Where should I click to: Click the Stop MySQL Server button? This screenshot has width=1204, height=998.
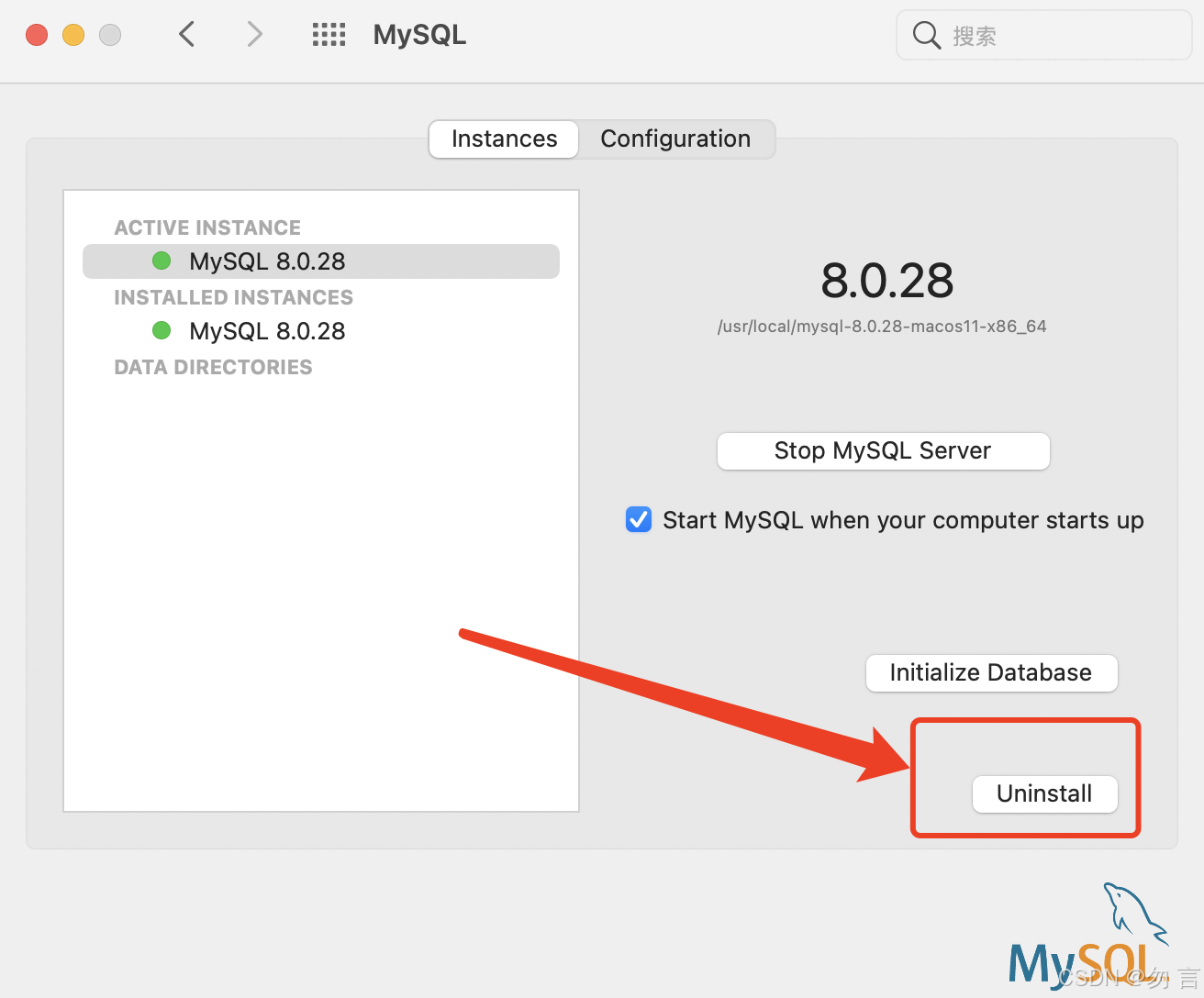(x=883, y=451)
